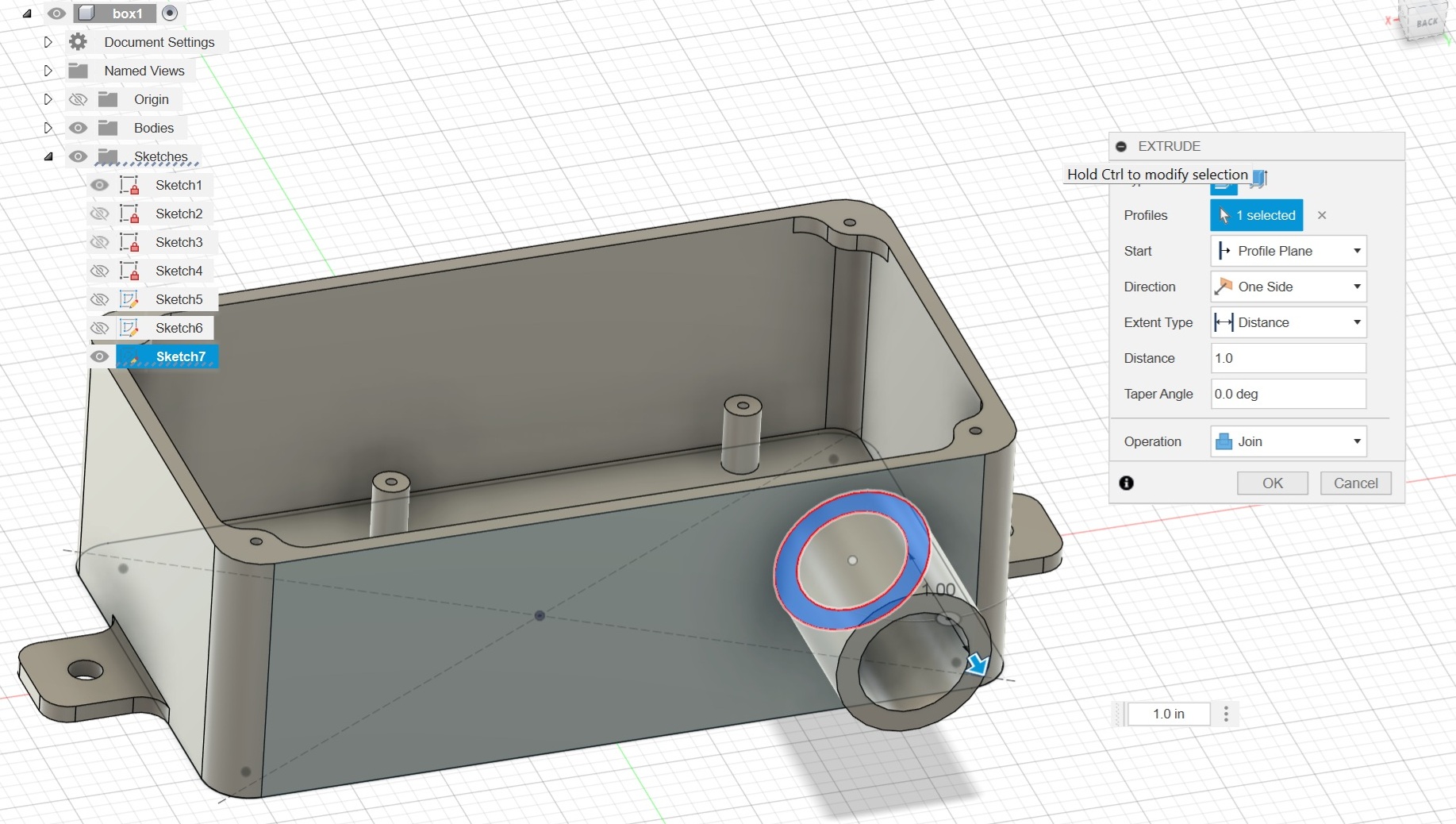Click the blue extrude distance arrow manipulator
The width and height of the screenshot is (1456, 824).
(977, 664)
